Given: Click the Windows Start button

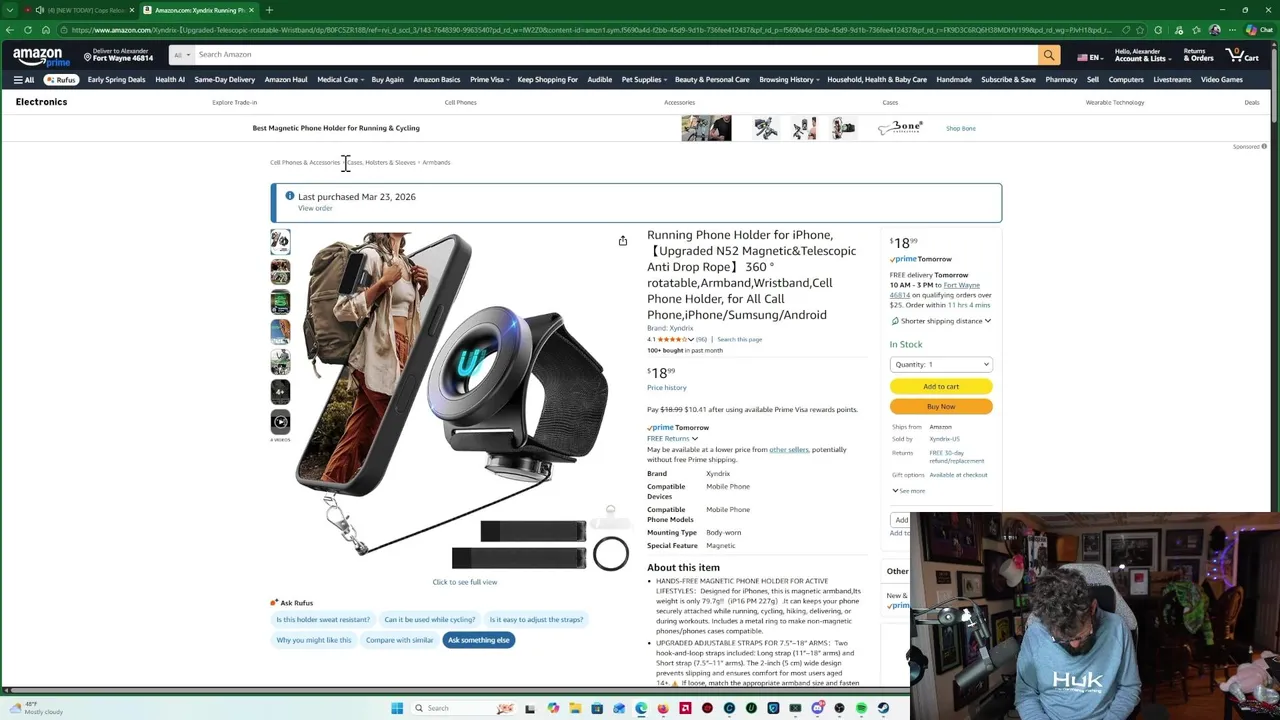Looking at the screenshot, I should (397, 708).
